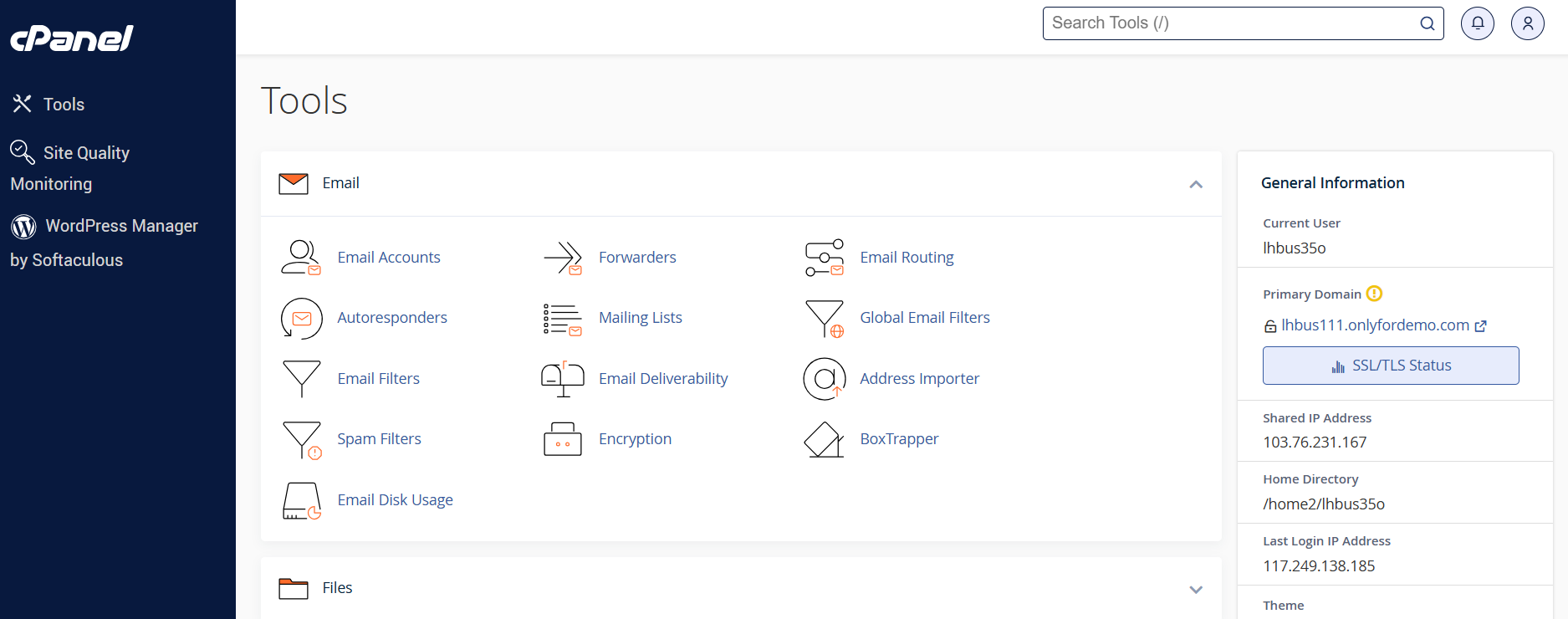Open the lhbus111.onlyfordemo.com domain link

[1375, 325]
